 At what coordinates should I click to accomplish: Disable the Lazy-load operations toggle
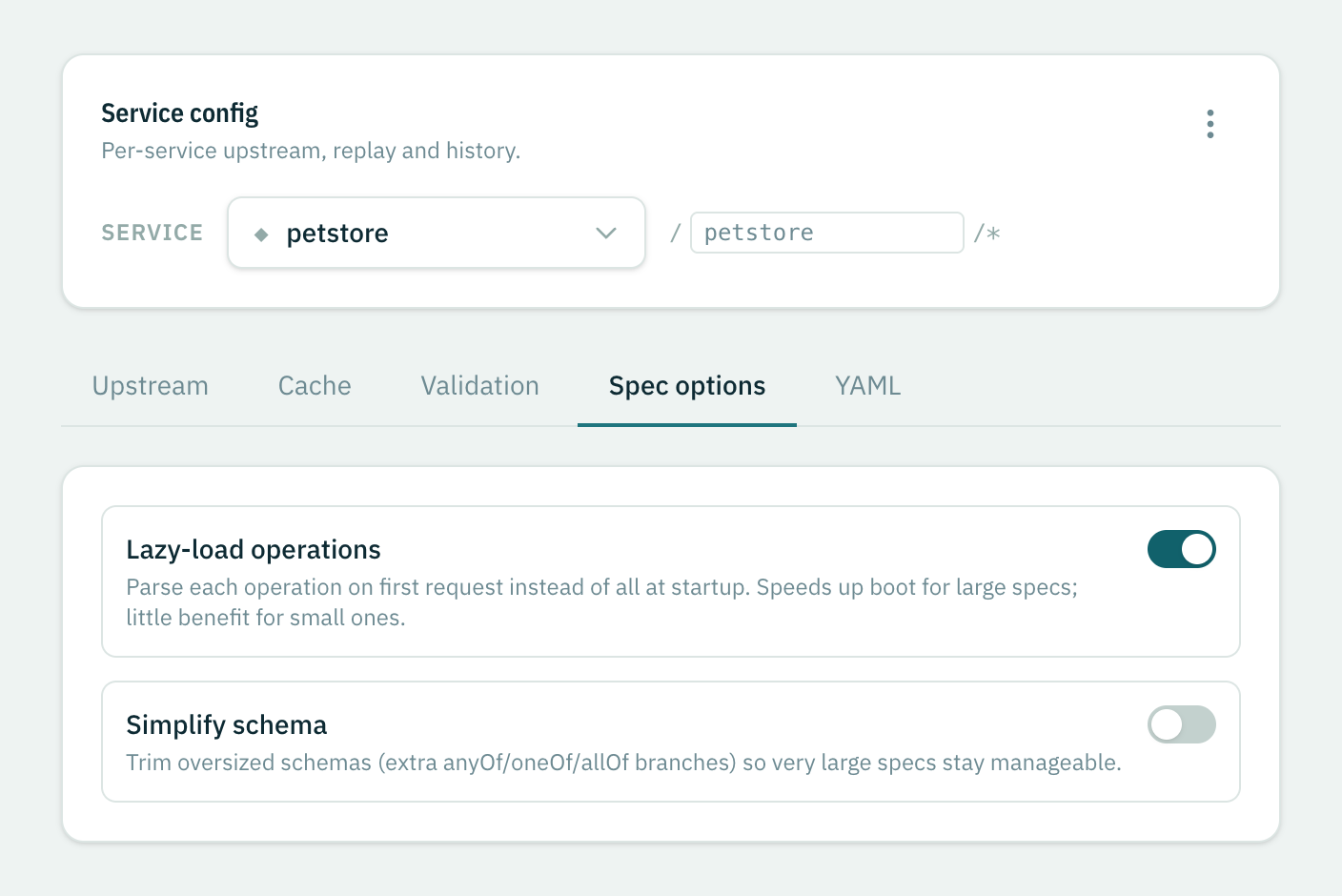pyautogui.click(x=1182, y=549)
